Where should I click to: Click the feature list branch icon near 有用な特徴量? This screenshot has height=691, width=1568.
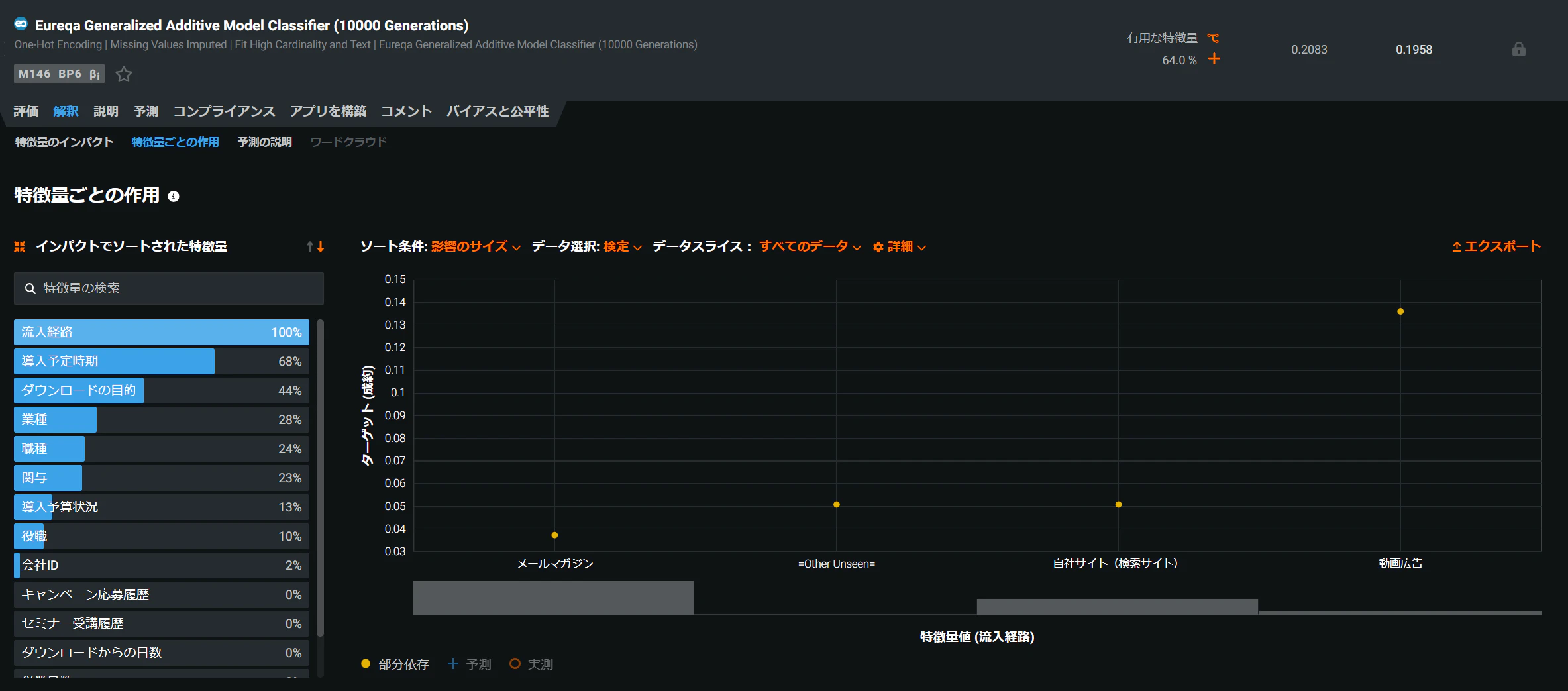click(x=1214, y=38)
